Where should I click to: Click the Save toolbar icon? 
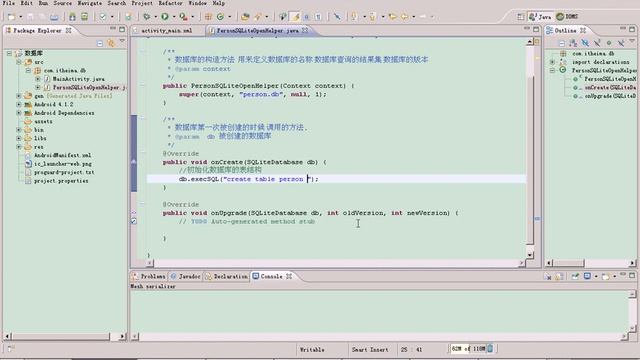(30, 17)
